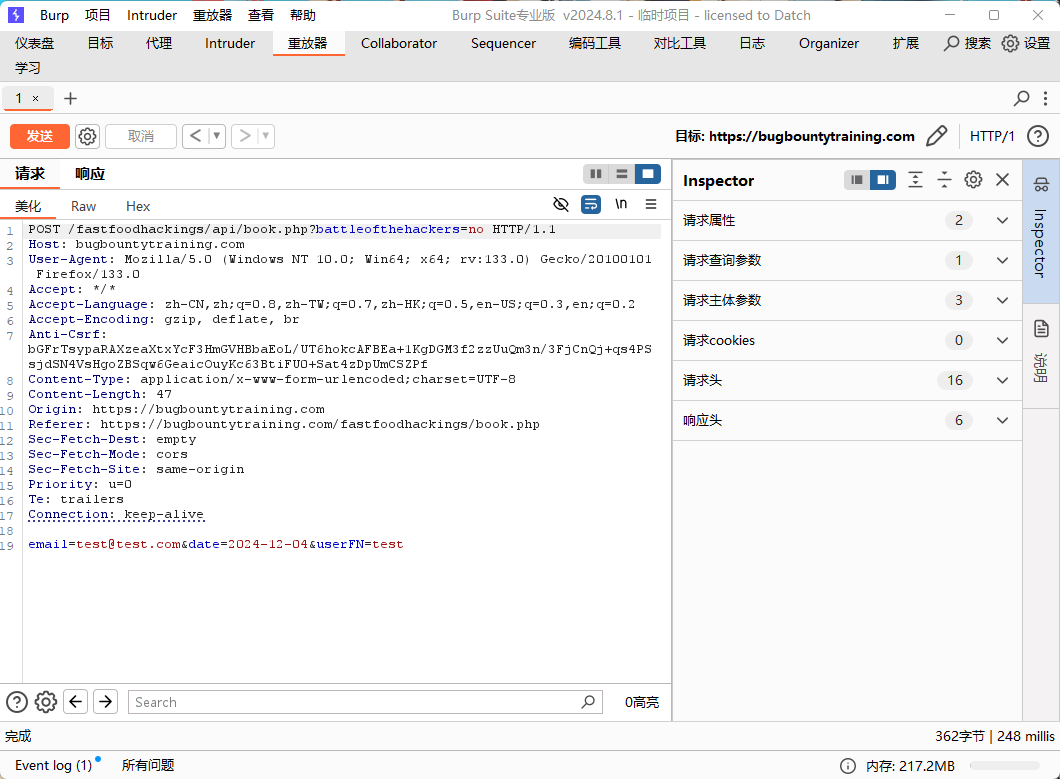Select the 美化 pretty view tab
The height and width of the screenshot is (779, 1060).
[x=28, y=206]
